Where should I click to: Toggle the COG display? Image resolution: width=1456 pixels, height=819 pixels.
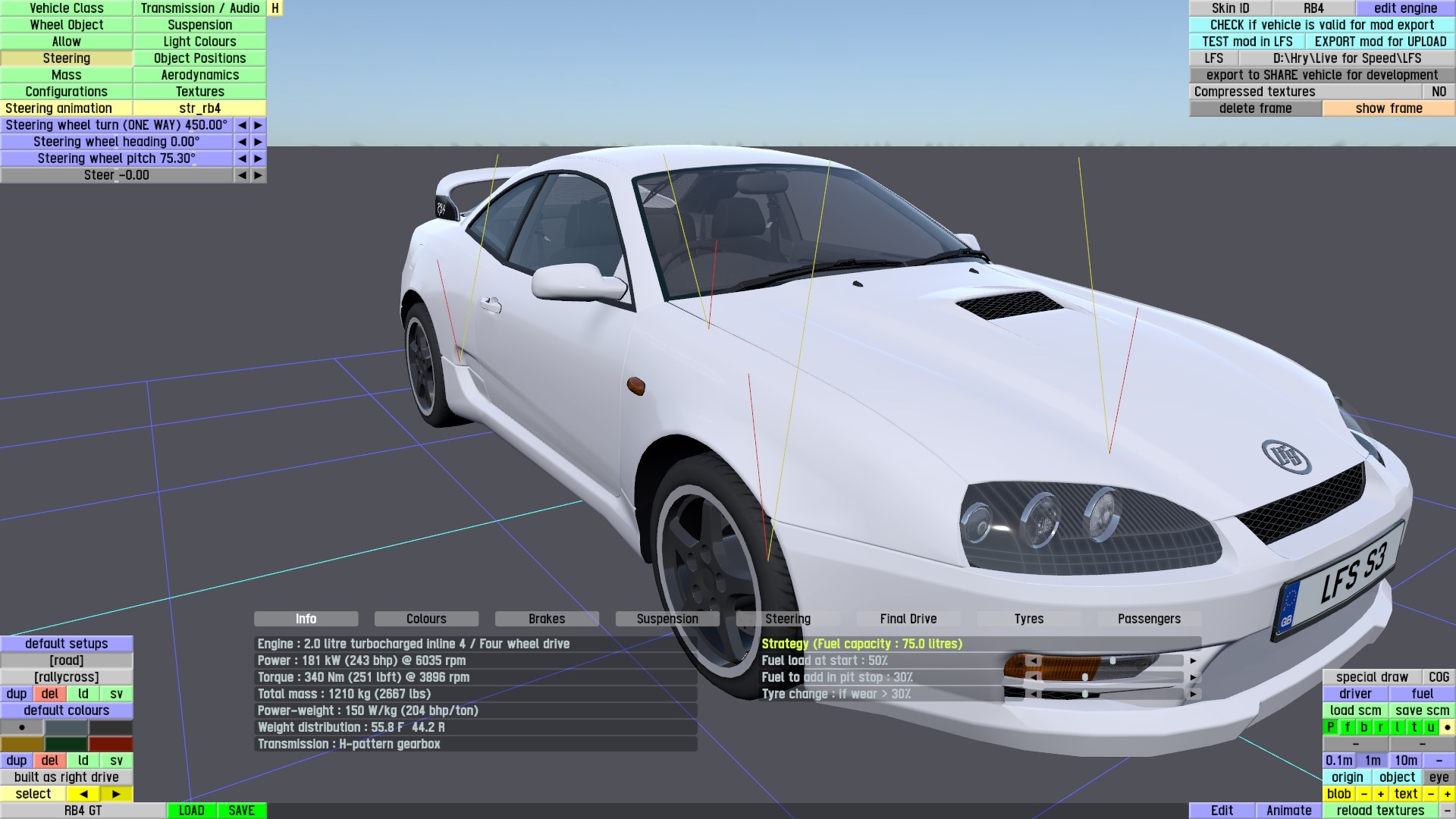(x=1439, y=677)
